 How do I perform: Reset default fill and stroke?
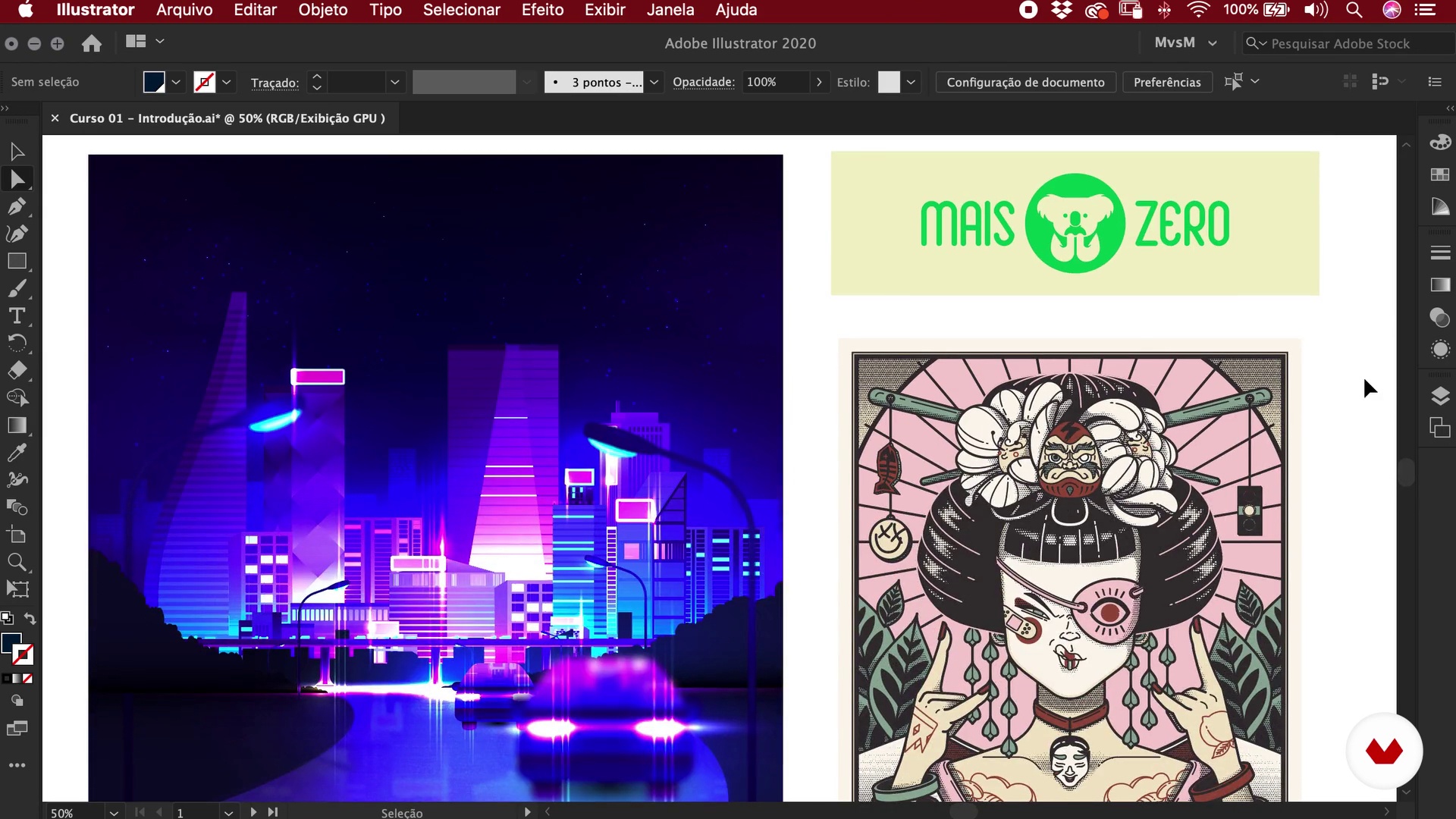click(7, 619)
